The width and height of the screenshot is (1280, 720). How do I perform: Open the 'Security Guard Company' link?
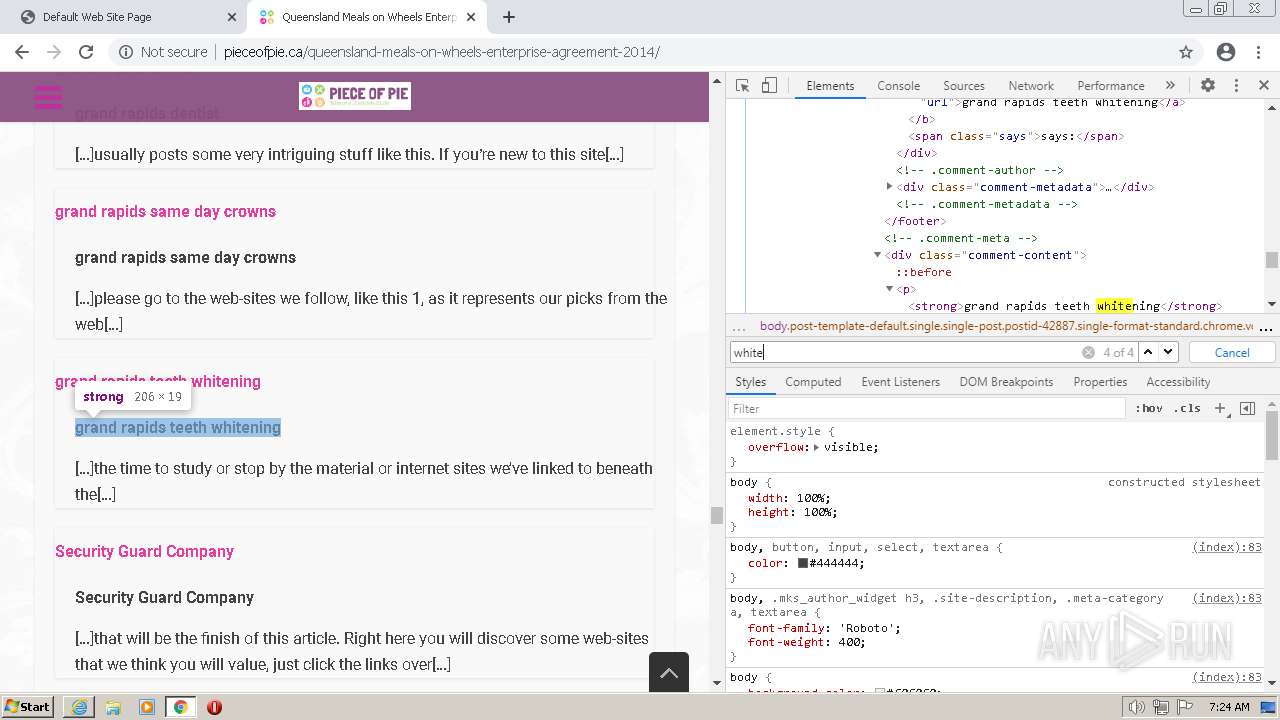click(x=144, y=551)
